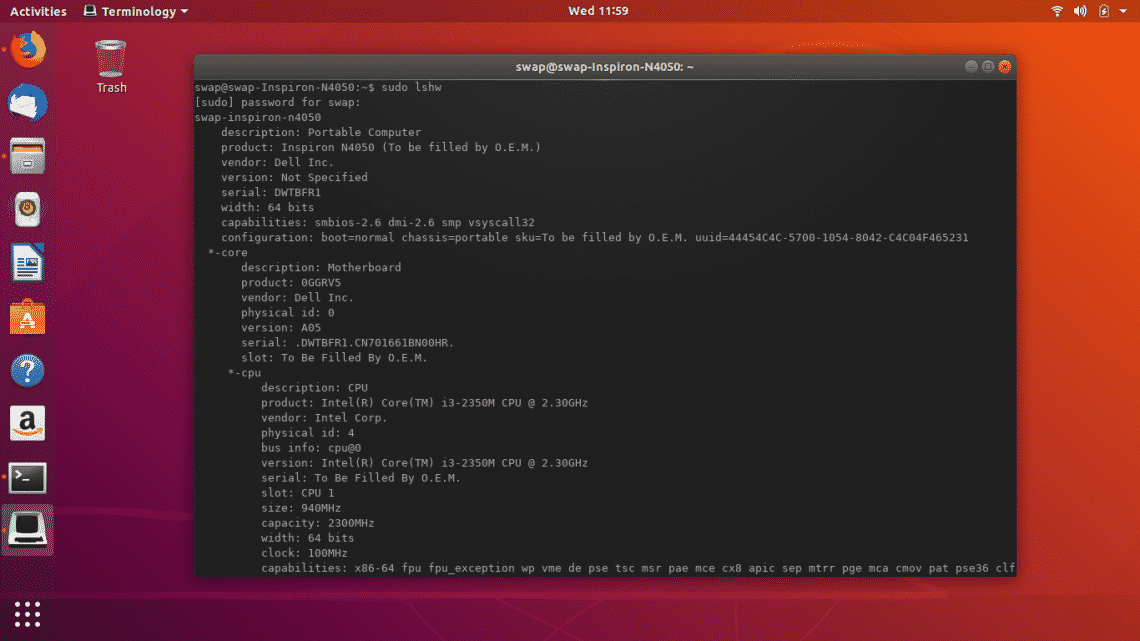The image size is (1140, 641).
Task: Click the volume indicator icon
Action: pos(1079,11)
